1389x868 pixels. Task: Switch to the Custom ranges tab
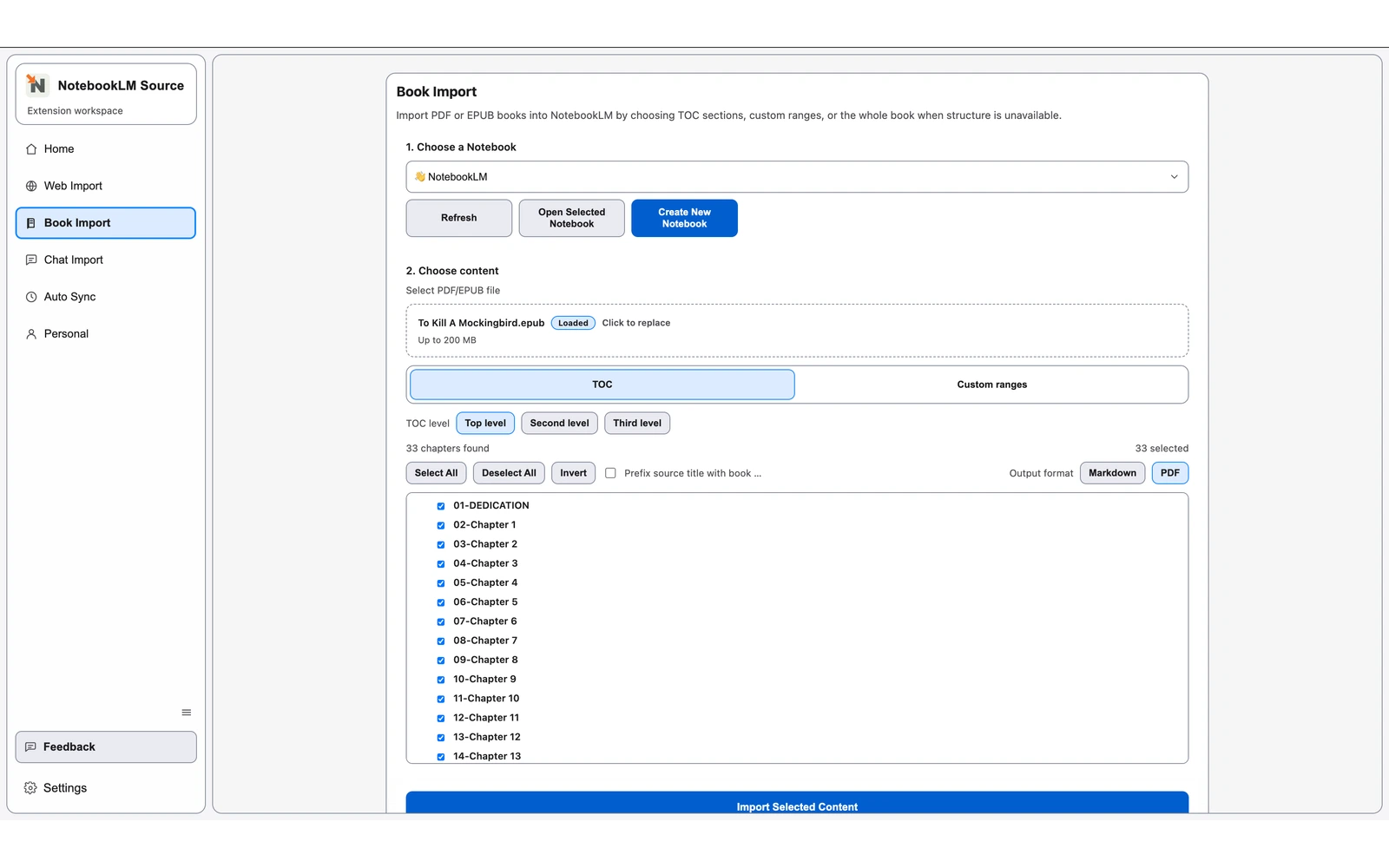(x=991, y=384)
